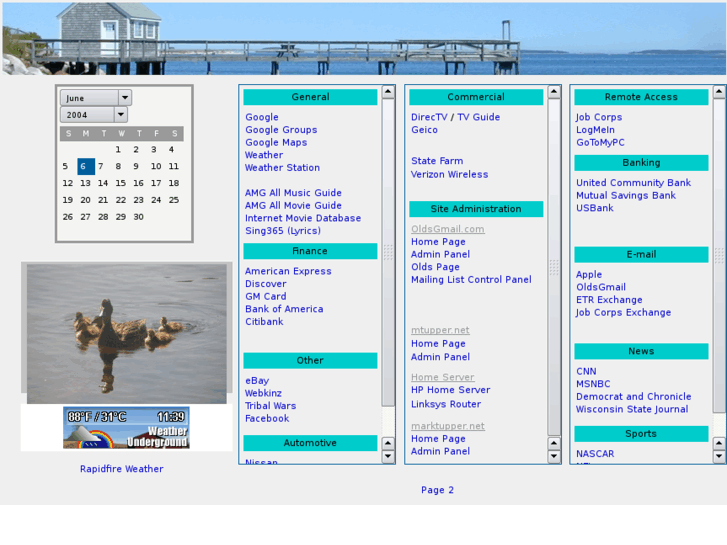Select day 15 in the calendar

point(121,183)
